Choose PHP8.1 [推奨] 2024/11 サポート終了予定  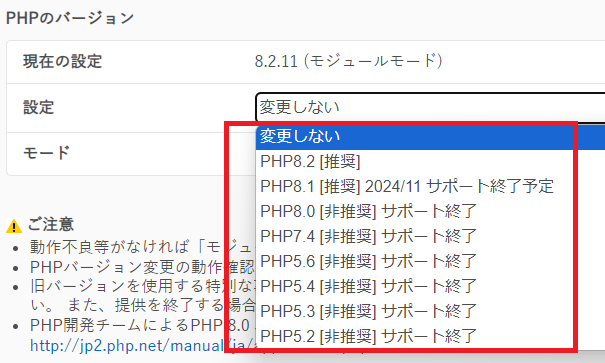[430, 186]
